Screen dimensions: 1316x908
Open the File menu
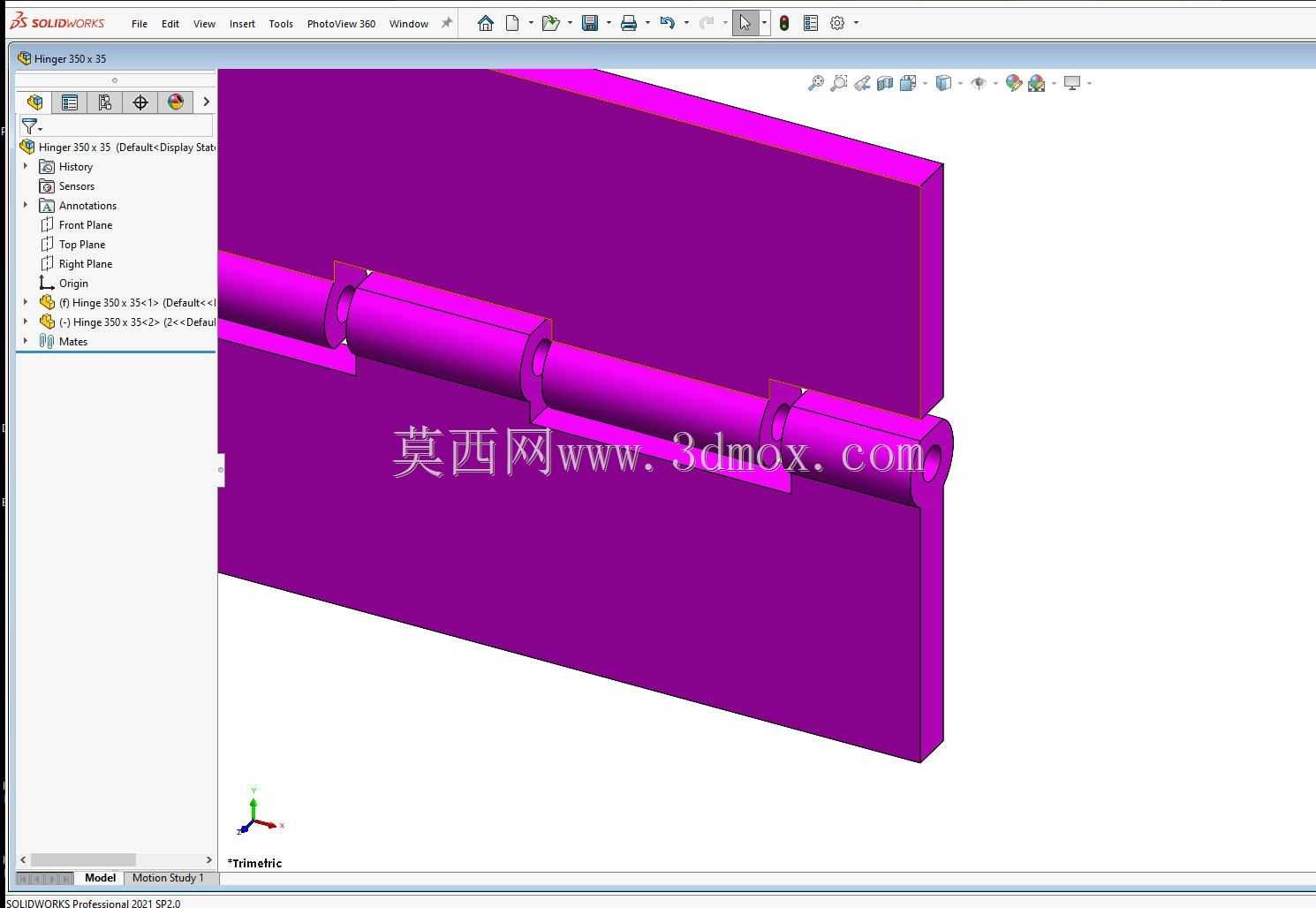coord(140,24)
